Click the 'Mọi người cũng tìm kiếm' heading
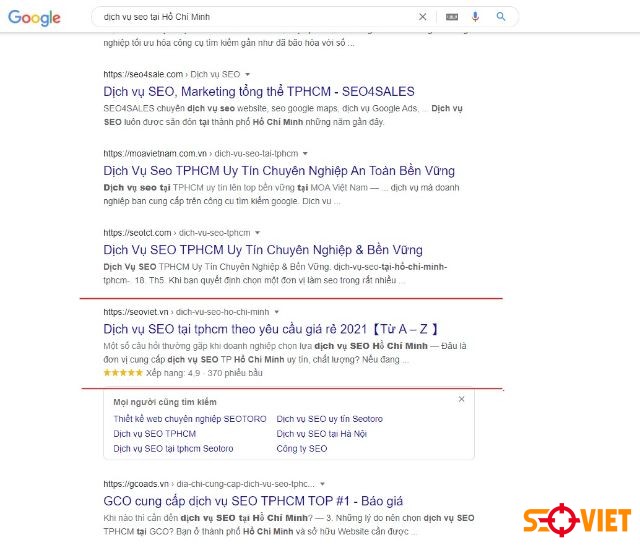This screenshot has width=640, height=545. tap(165, 402)
